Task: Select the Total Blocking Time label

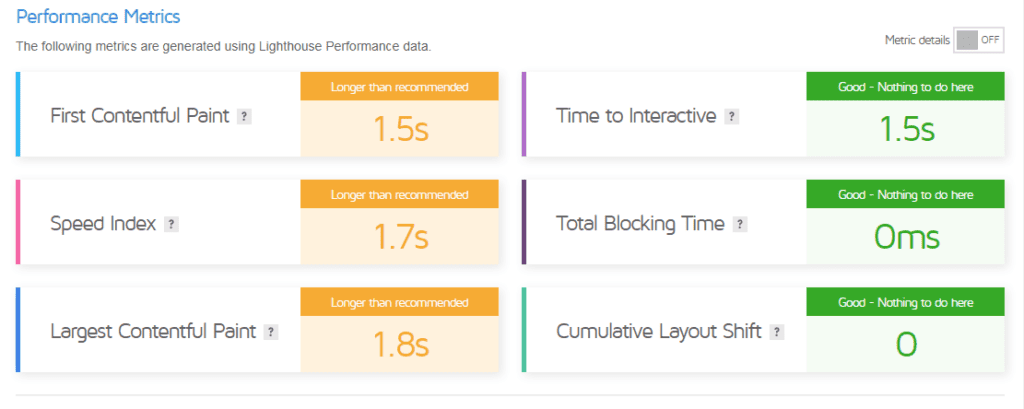Action: click(x=641, y=224)
